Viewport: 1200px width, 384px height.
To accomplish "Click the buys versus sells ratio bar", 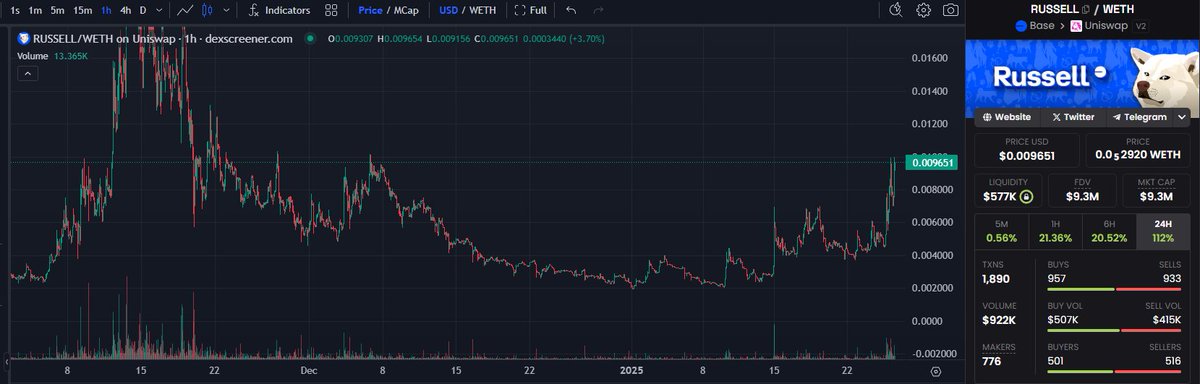I will (x=1114, y=289).
